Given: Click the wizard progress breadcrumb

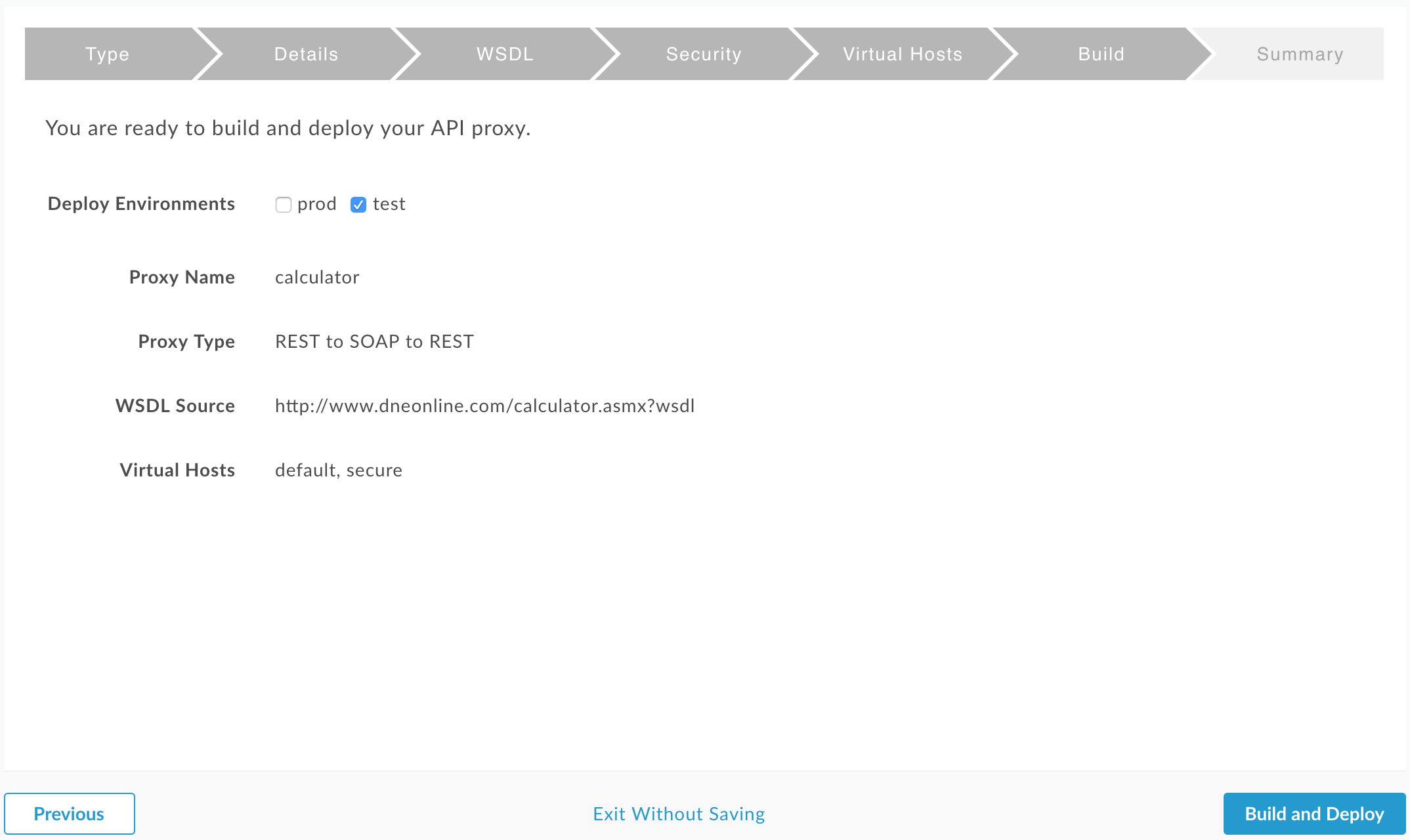Looking at the screenshot, I should (705, 55).
